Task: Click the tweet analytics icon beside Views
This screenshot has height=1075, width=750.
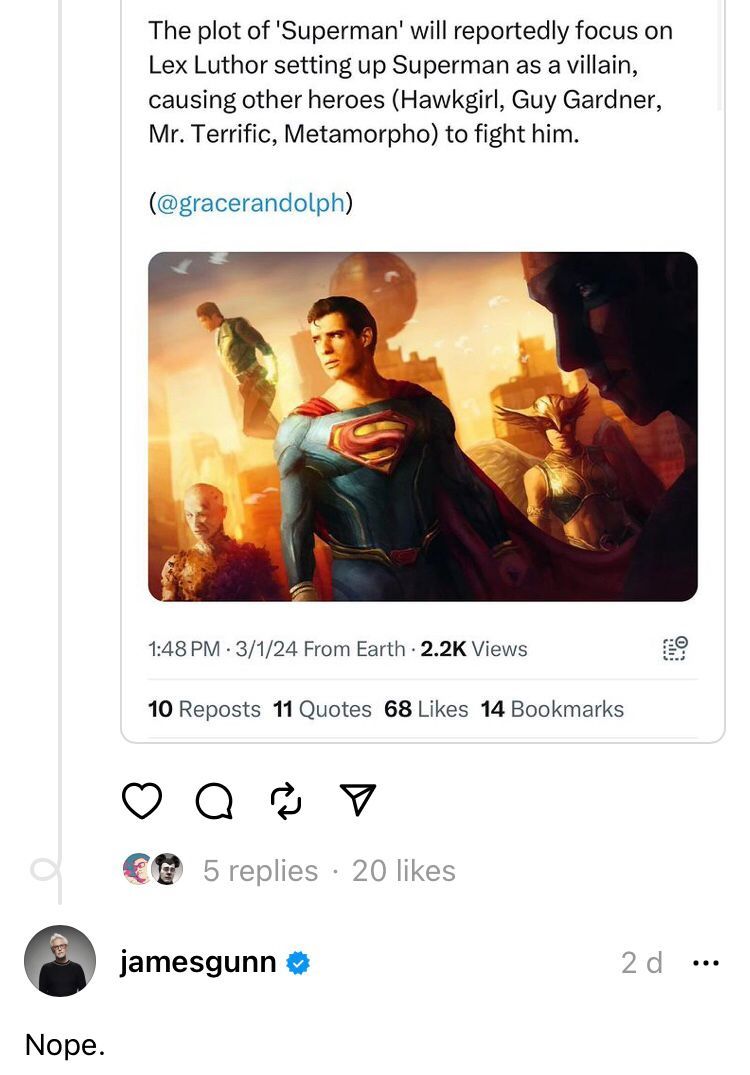Action: coord(675,648)
